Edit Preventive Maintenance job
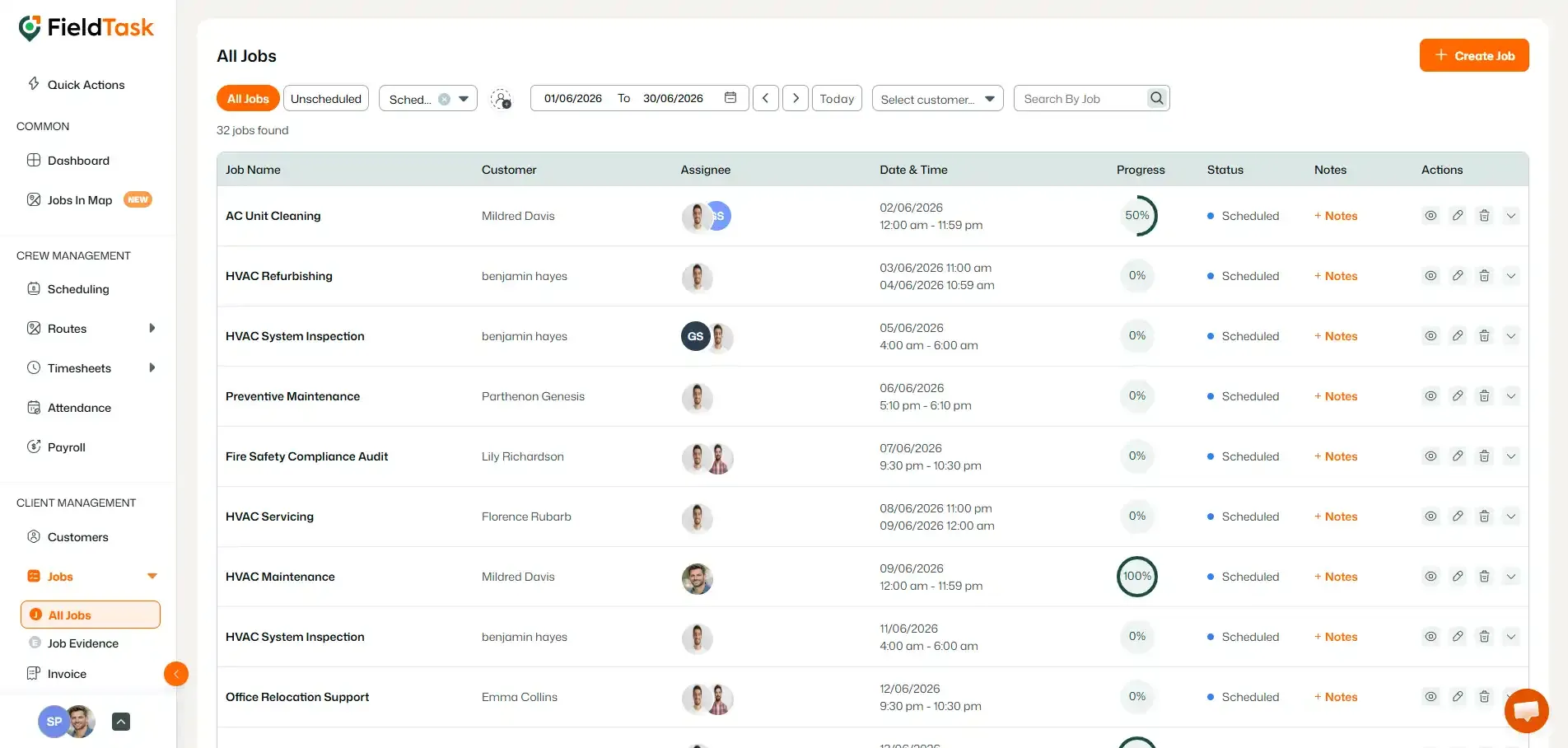 pyautogui.click(x=1458, y=396)
